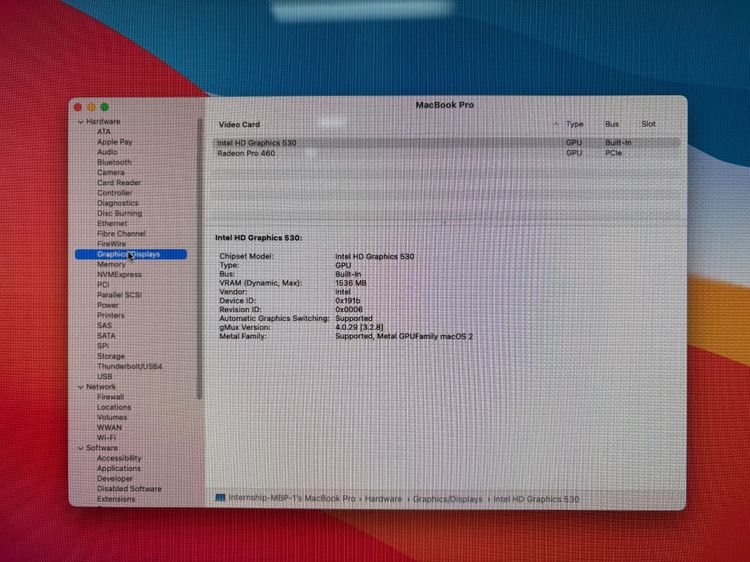Select Card Reader in the sidebar
Image resolution: width=750 pixels, height=562 pixels.
click(119, 183)
